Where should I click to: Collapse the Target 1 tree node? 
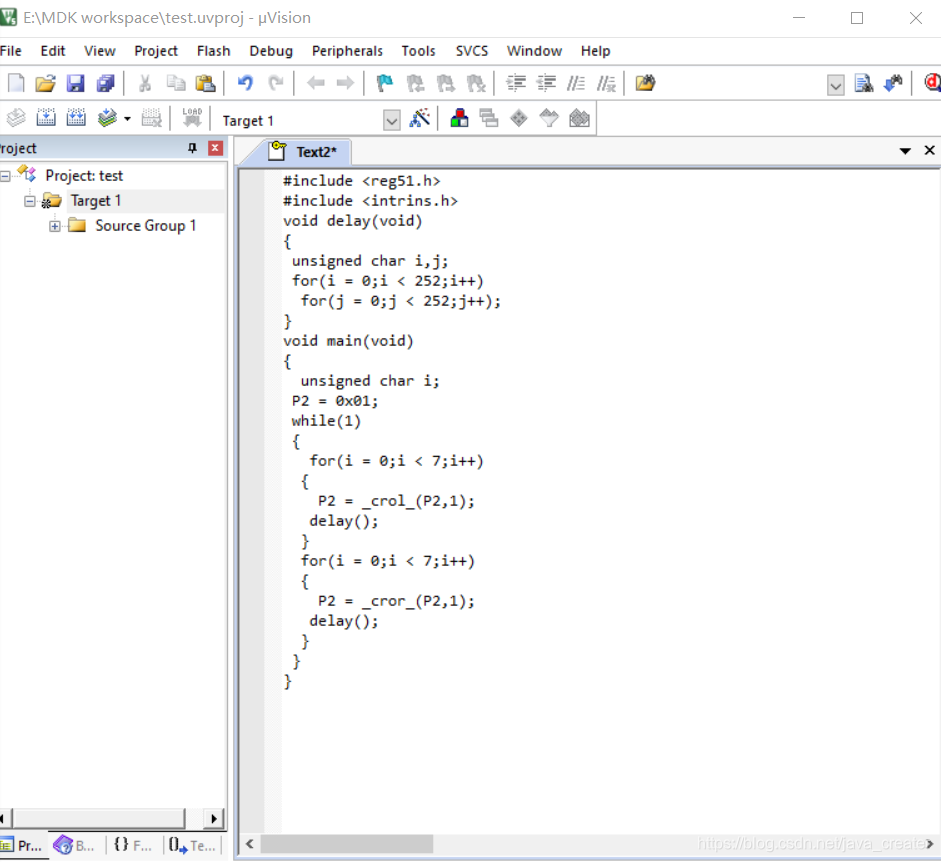[x=29, y=201]
